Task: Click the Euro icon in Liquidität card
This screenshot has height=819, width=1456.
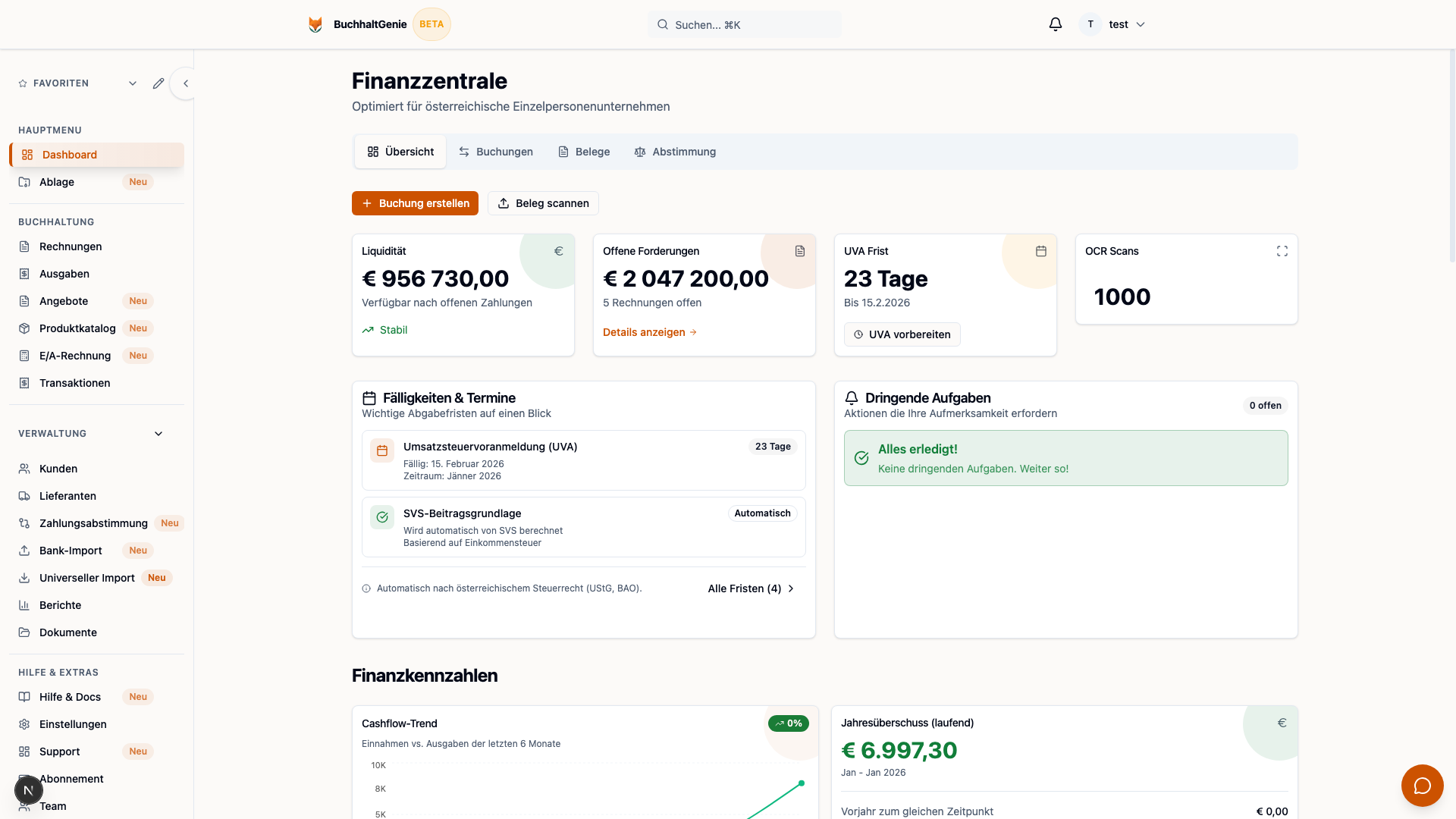Action: click(558, 251)
